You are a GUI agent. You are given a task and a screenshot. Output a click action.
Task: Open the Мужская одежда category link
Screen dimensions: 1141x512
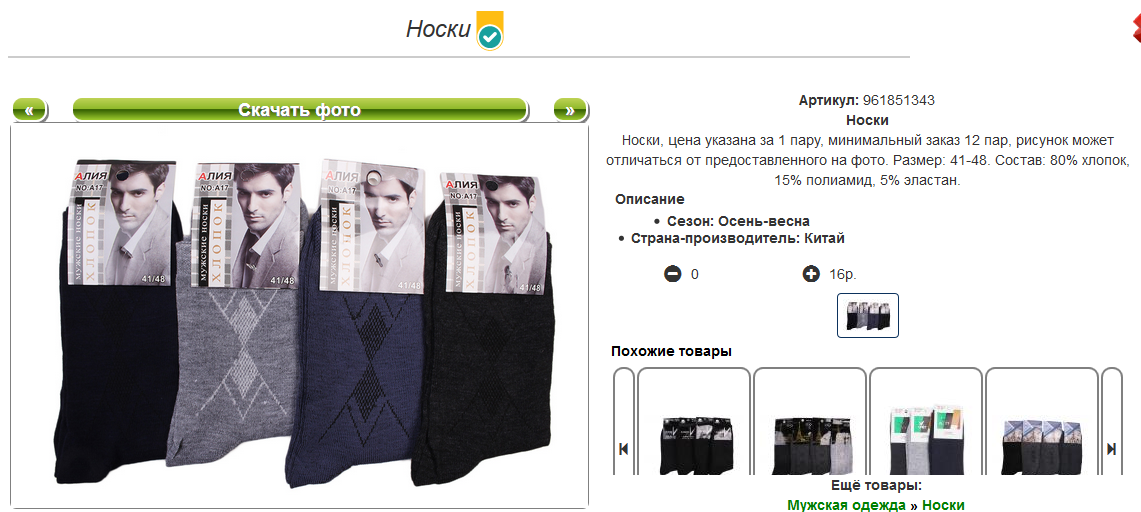point(846,505)
